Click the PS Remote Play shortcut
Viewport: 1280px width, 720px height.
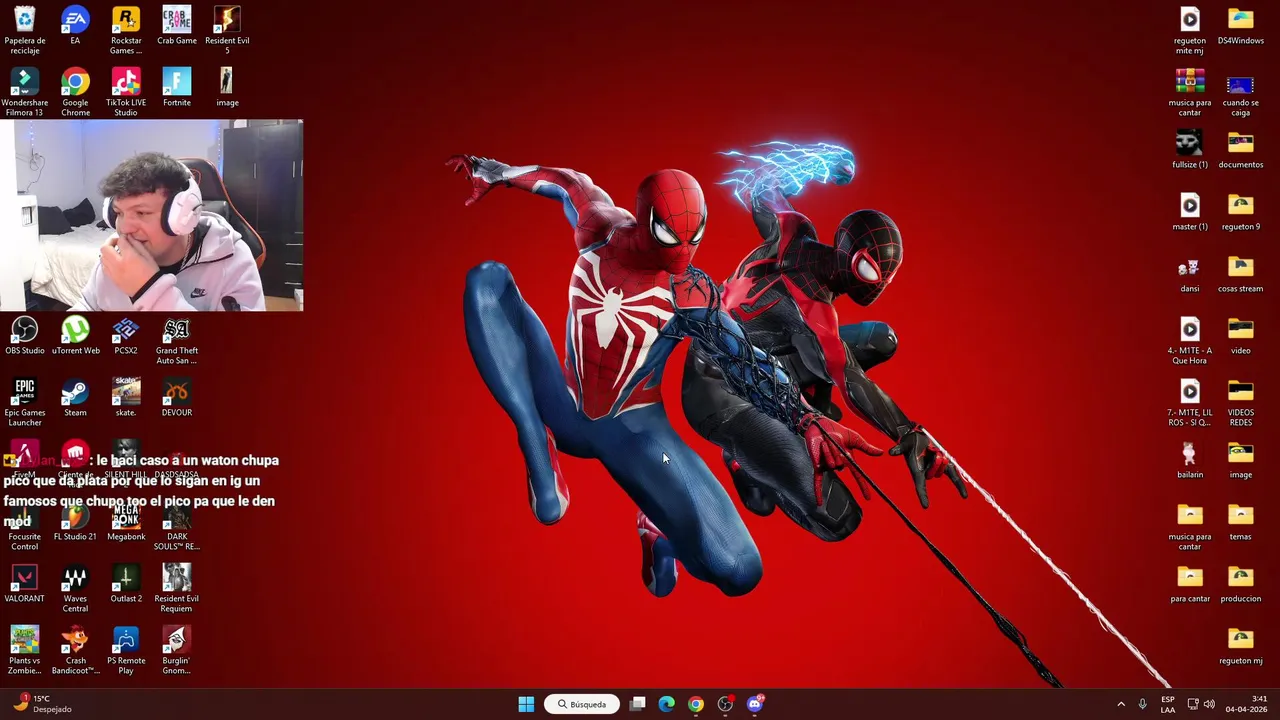pos(126,650)
